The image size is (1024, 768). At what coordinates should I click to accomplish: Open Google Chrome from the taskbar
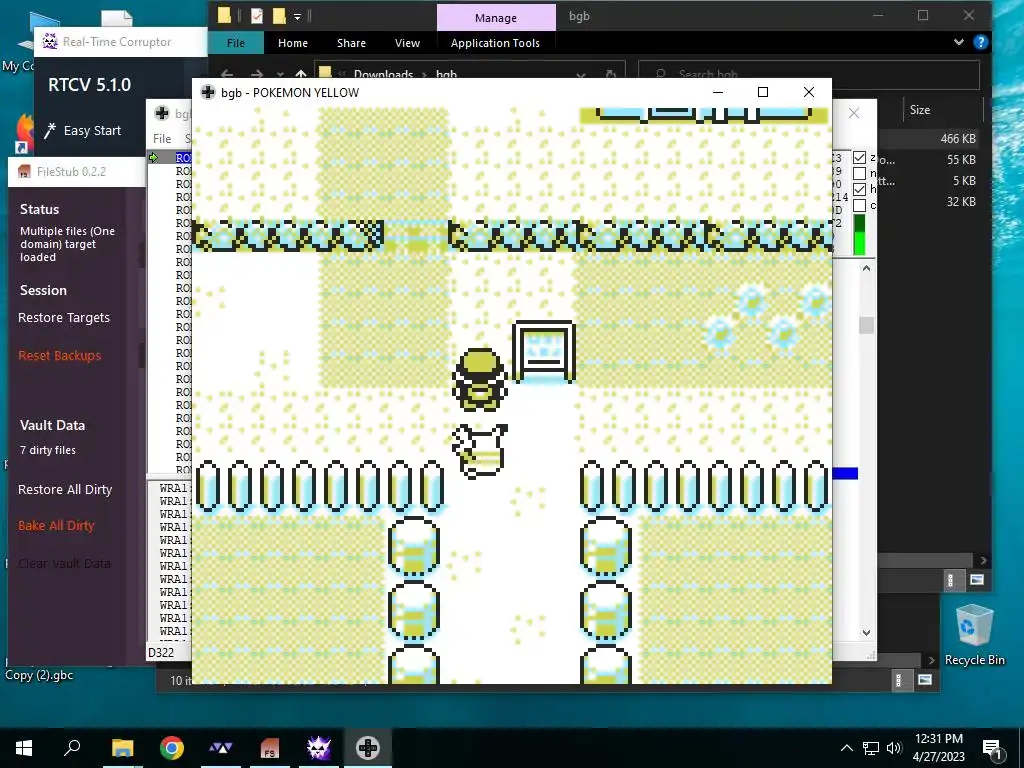coord(172,748)
